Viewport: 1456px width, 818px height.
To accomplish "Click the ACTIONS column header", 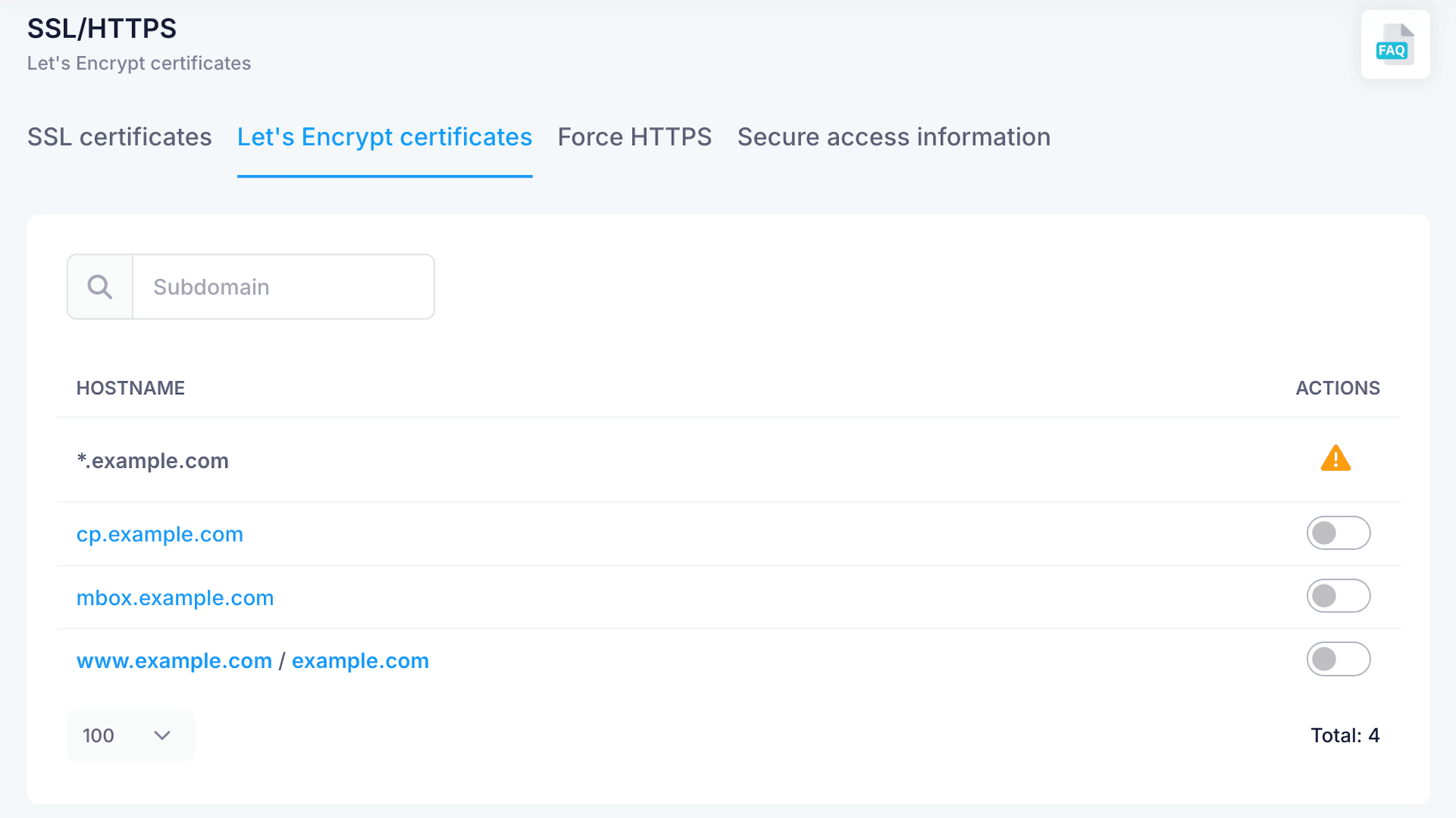I will (x=1337, y=388).
